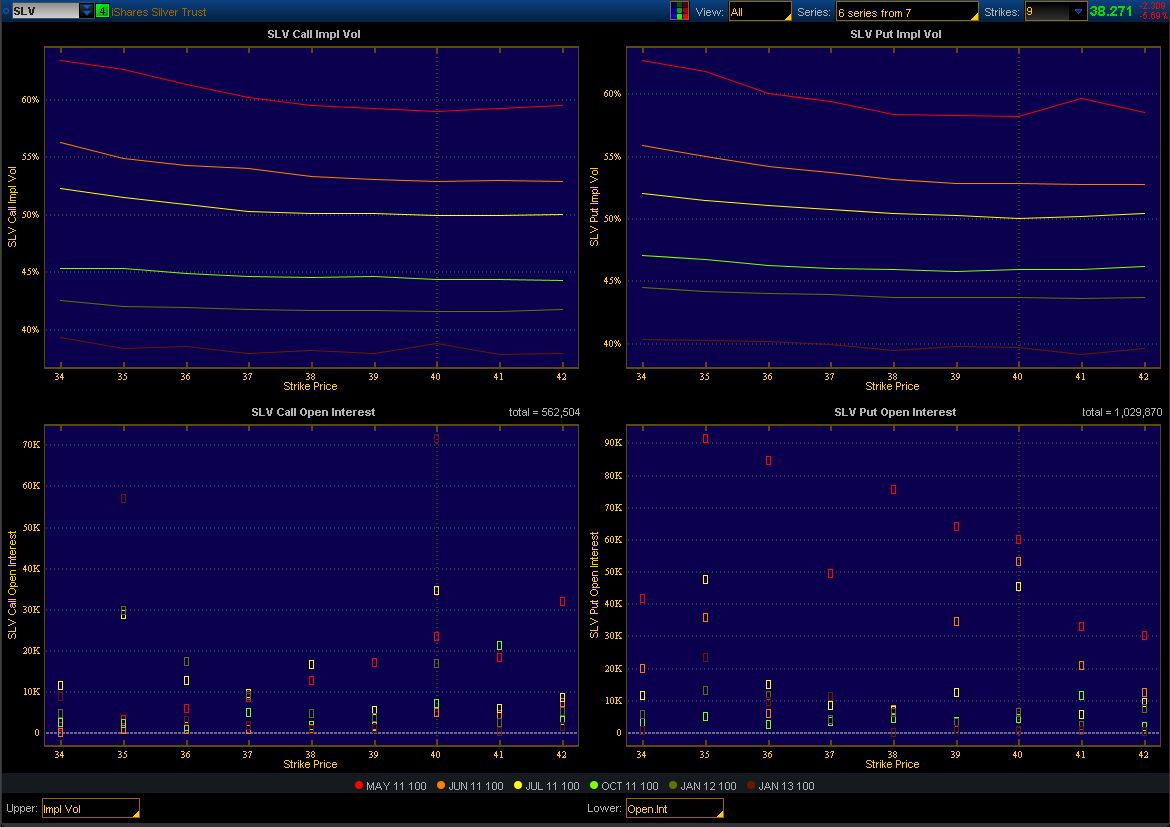Click the yellow JUL 11 100 legend dot
The width and height of the screenshot is (1170, 827).
click(x=518, y=785)
